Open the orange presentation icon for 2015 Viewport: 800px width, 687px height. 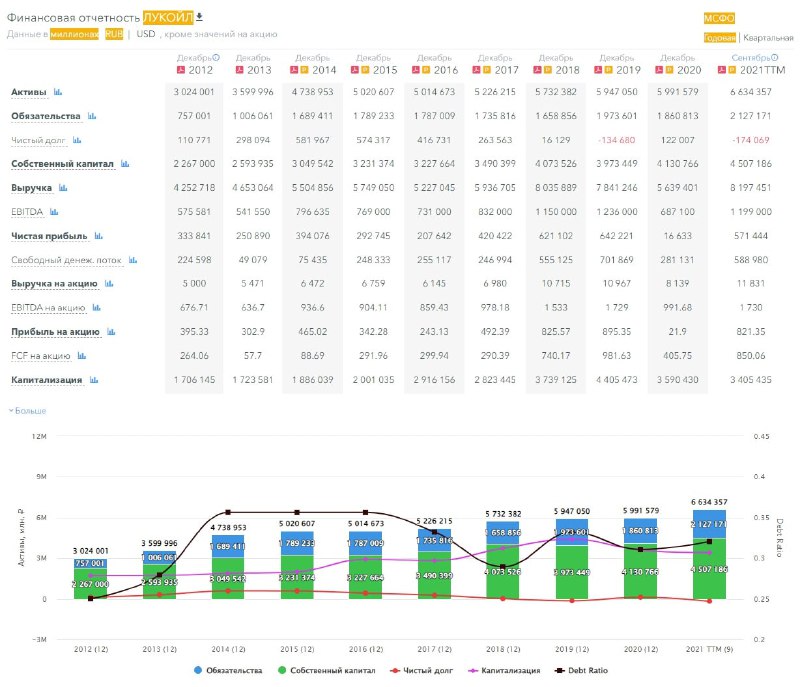coord(365,69)
